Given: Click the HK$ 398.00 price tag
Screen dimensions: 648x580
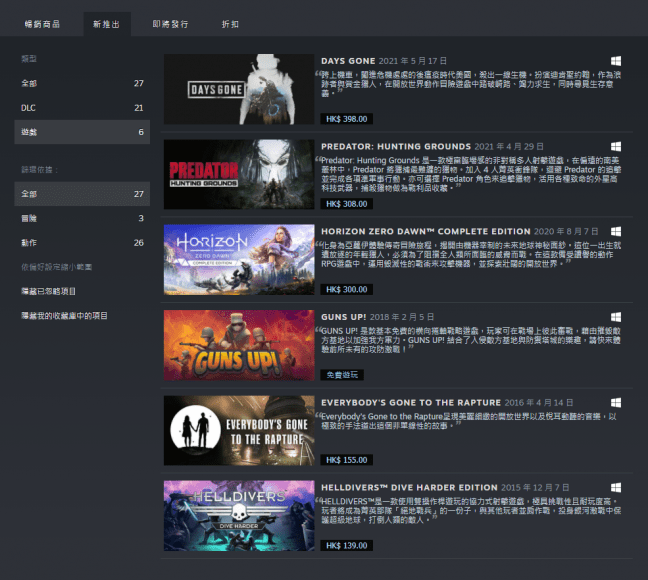Looking at the screenshot, I should click(x=346, y=119).
